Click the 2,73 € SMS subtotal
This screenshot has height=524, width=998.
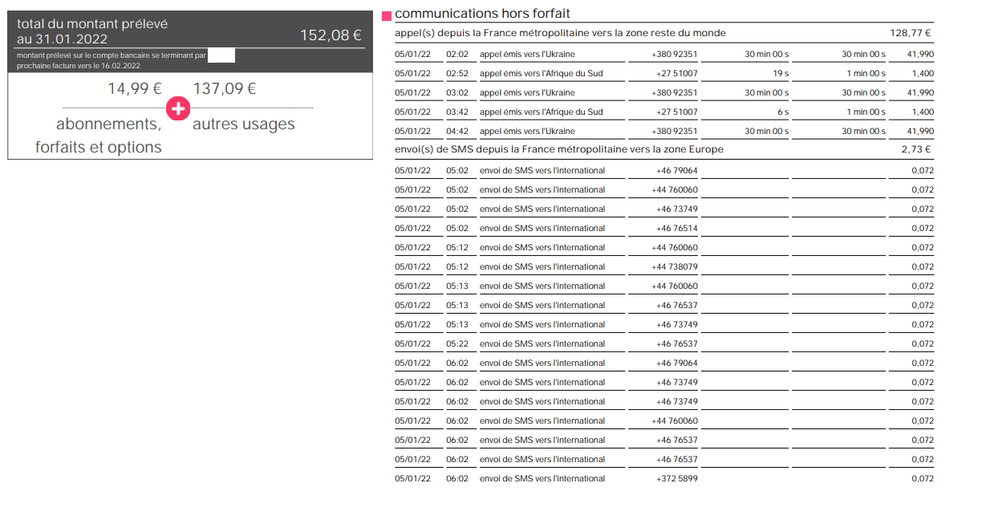click(x=917, y=149)
